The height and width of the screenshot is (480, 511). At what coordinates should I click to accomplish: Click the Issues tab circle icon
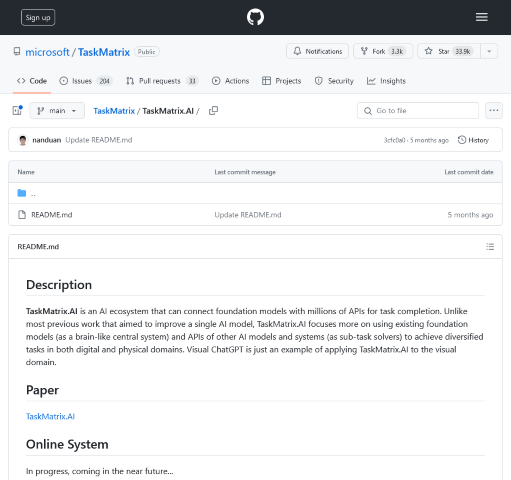point(64,81)
